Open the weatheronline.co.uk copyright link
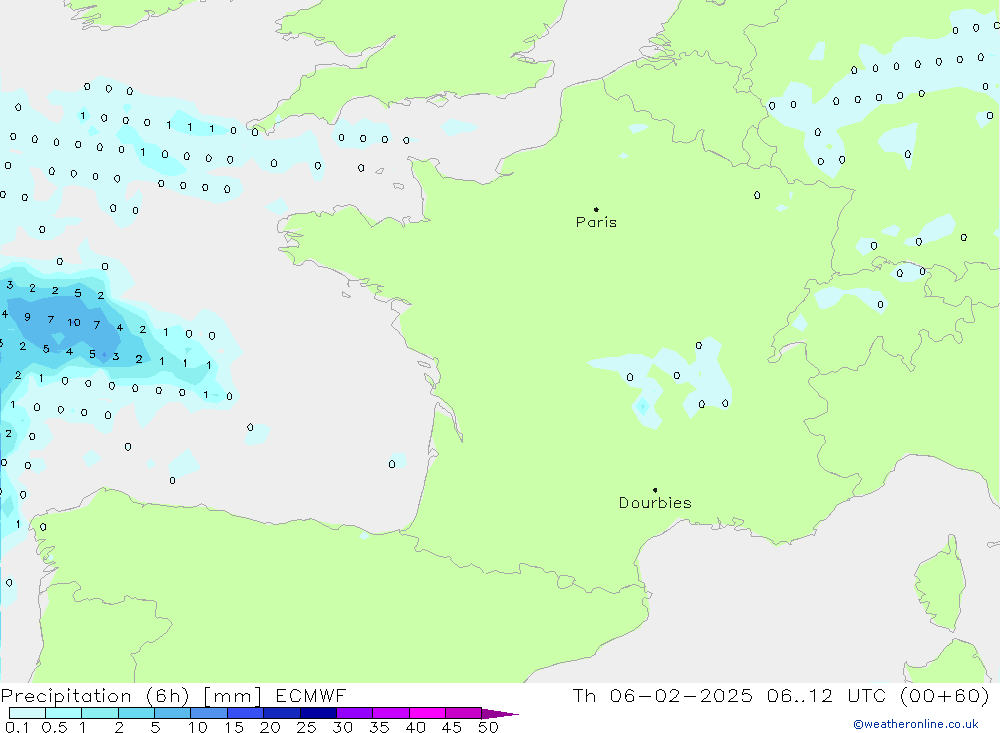Viewport: 1000px width, 733px height. (916, 724)
